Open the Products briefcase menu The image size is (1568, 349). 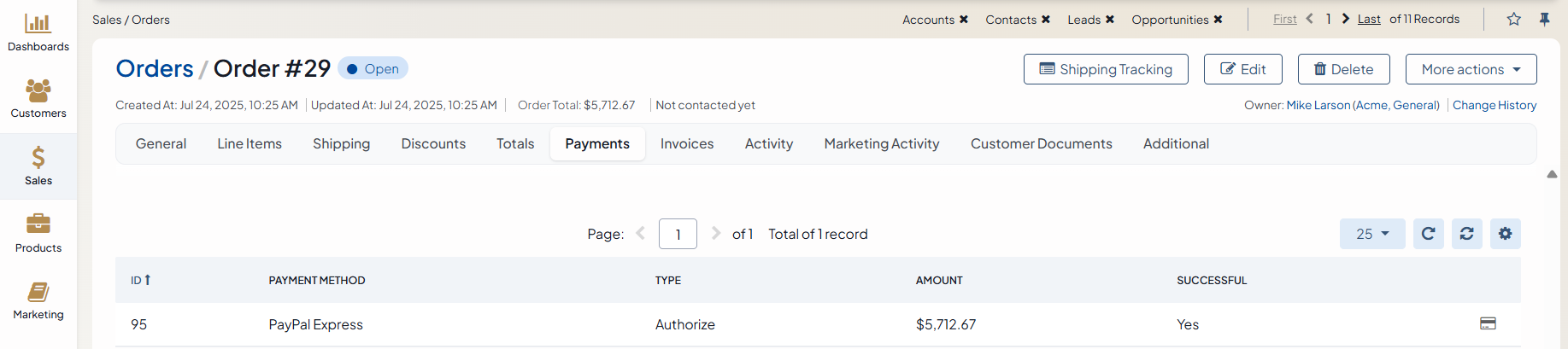tap(38, 233)
